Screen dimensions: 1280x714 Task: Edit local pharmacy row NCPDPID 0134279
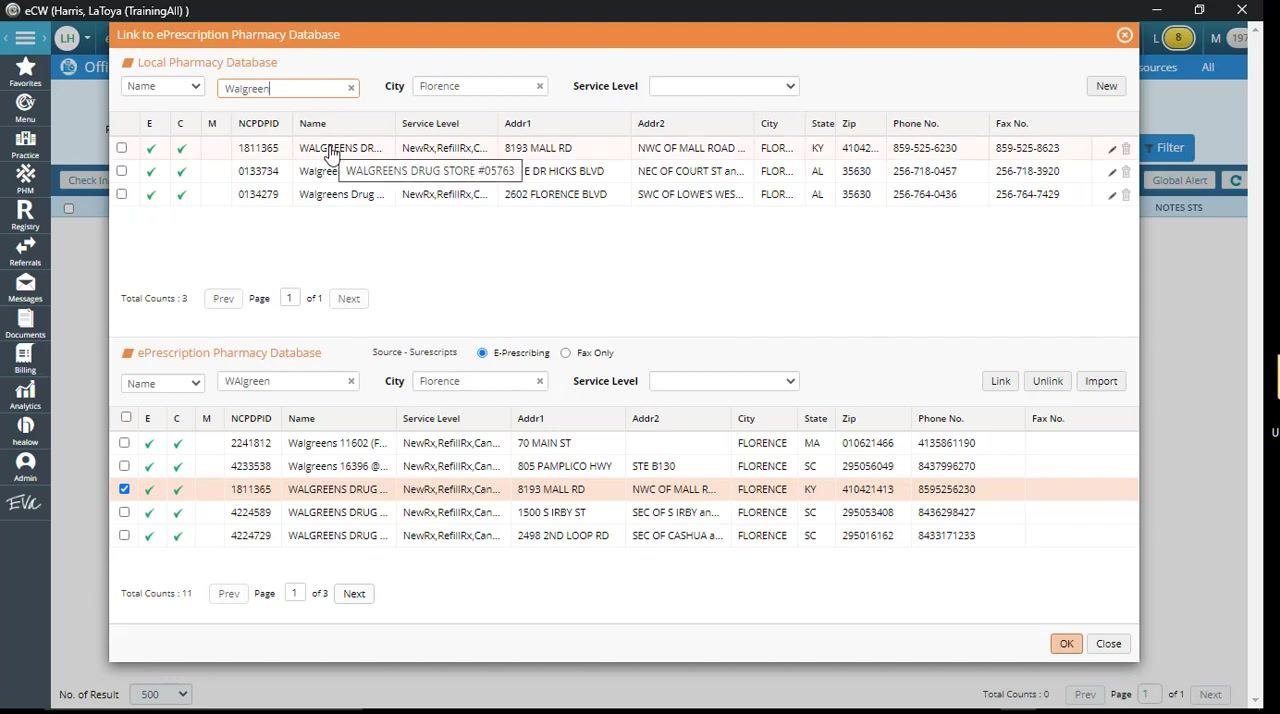coord(1112,195)
